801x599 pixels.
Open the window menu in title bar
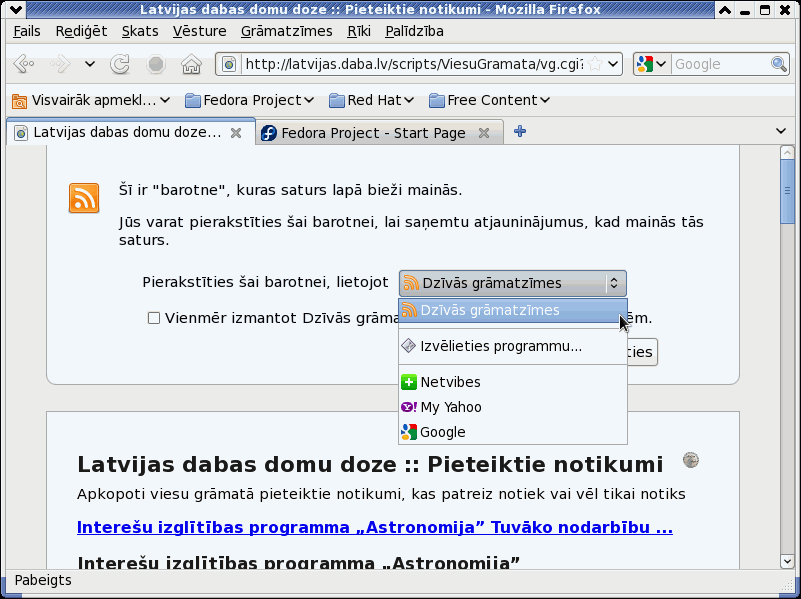[x=15, y=9]
